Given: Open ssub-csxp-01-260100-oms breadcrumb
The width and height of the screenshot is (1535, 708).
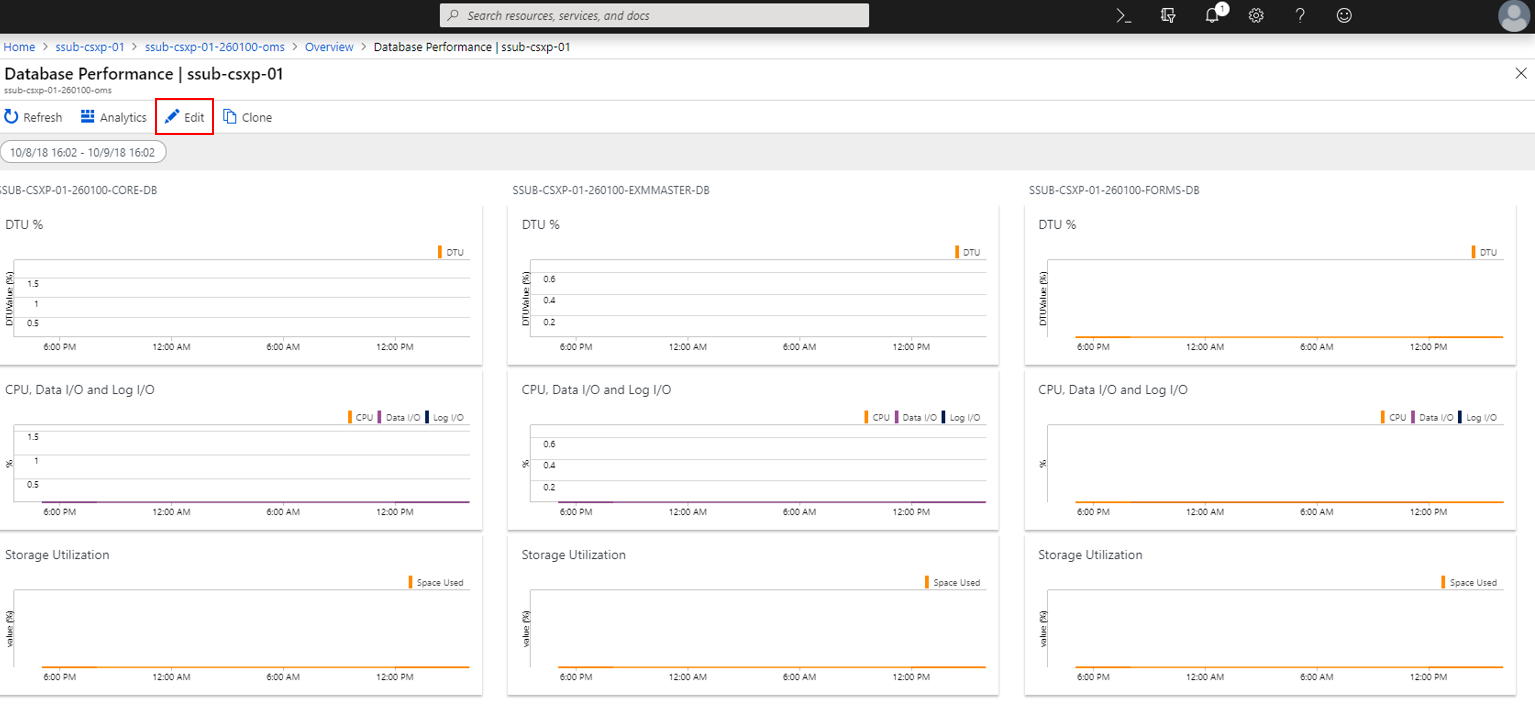Looking at the screenshot, I should [216, 47].
